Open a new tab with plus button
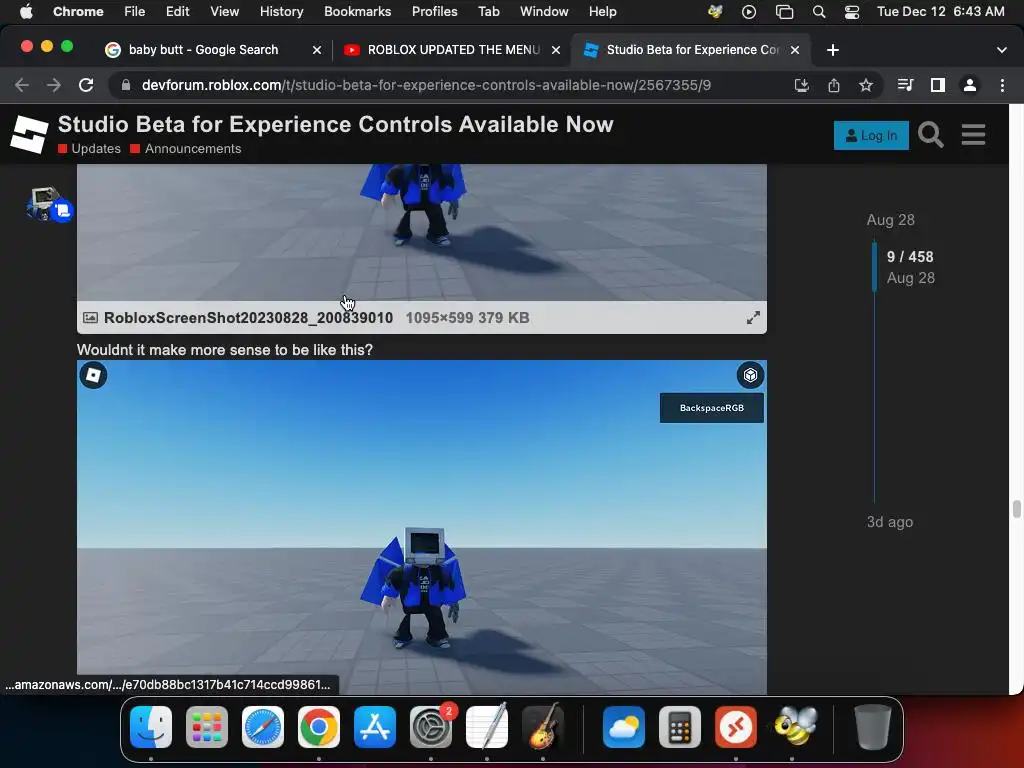The width and height of the screenshot is (1024, 768). (833, 50)
